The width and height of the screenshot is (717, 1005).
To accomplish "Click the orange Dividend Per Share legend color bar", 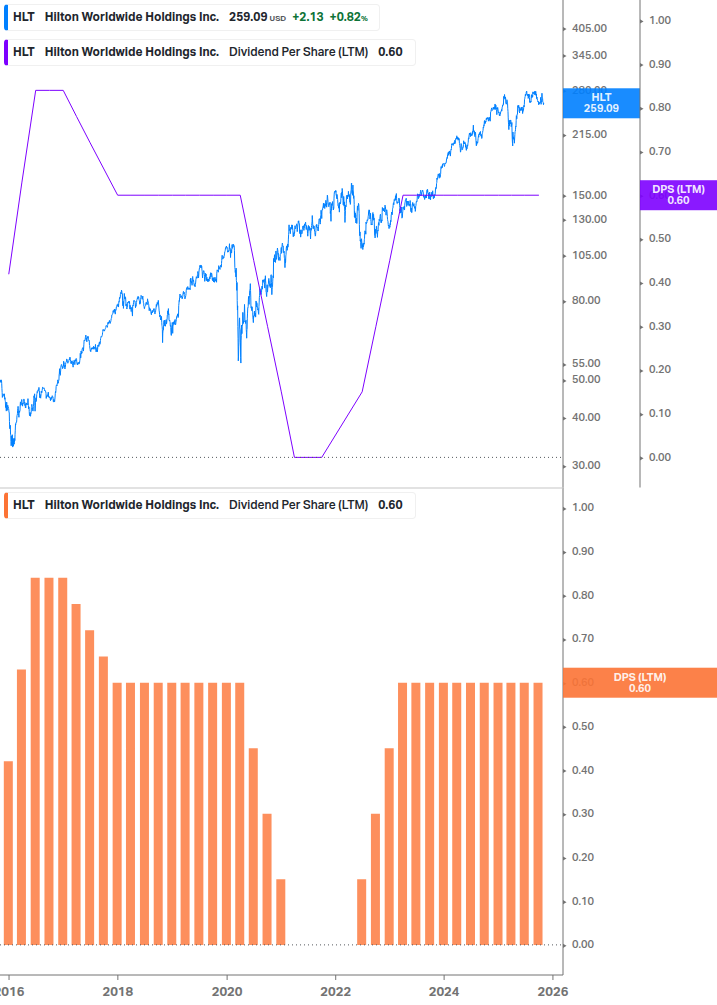I will (6, 505).
